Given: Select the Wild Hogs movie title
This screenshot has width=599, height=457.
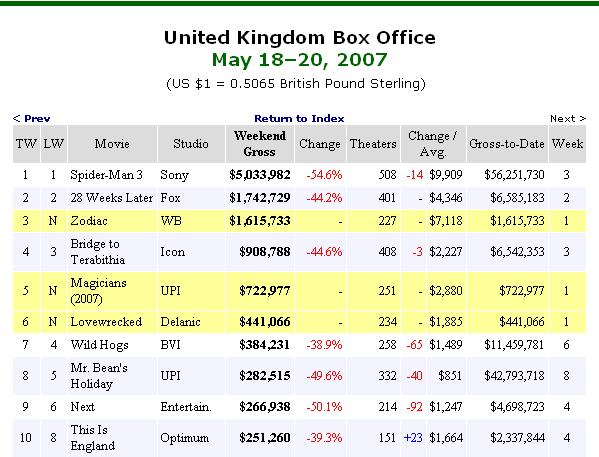Looking at the screenshot, I should [99, 345].
